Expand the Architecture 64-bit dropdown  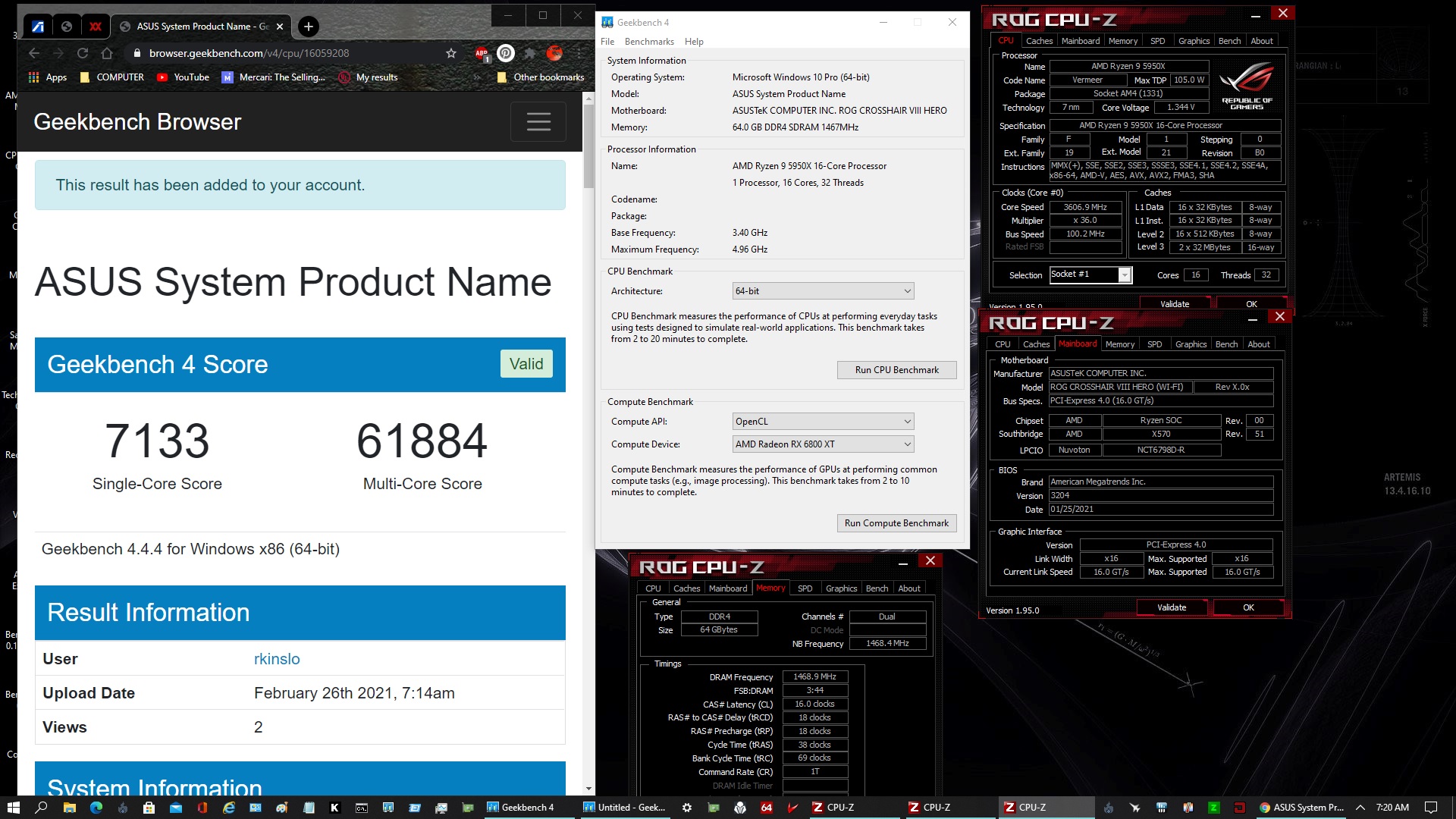pyautogui.click(x=823, y=291)
